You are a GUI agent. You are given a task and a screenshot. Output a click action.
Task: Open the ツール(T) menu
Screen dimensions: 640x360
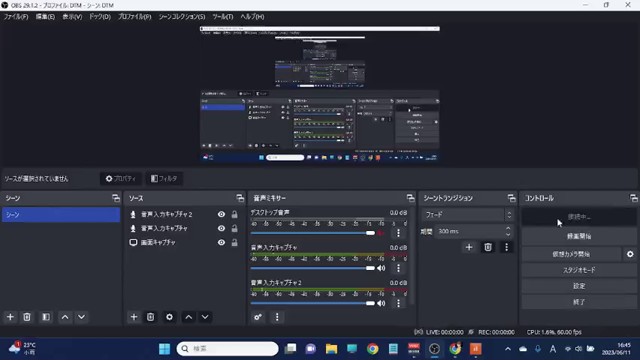222,17
